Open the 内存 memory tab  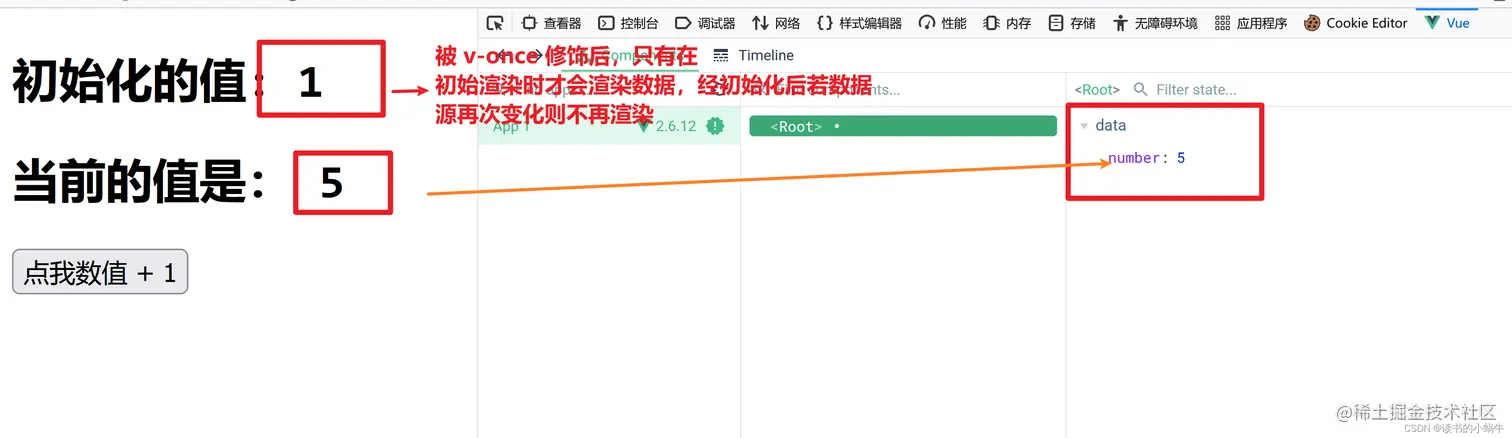tap(1007, 23)
